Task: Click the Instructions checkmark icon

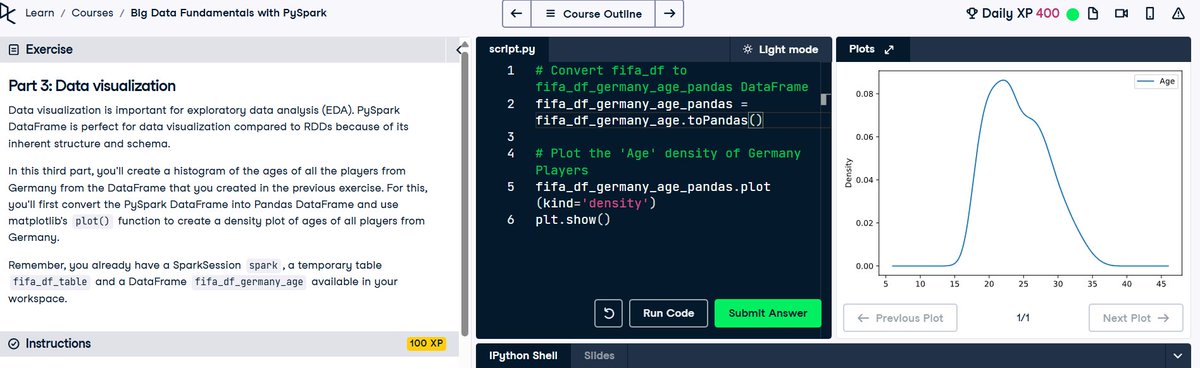Action: coord(14,343)
